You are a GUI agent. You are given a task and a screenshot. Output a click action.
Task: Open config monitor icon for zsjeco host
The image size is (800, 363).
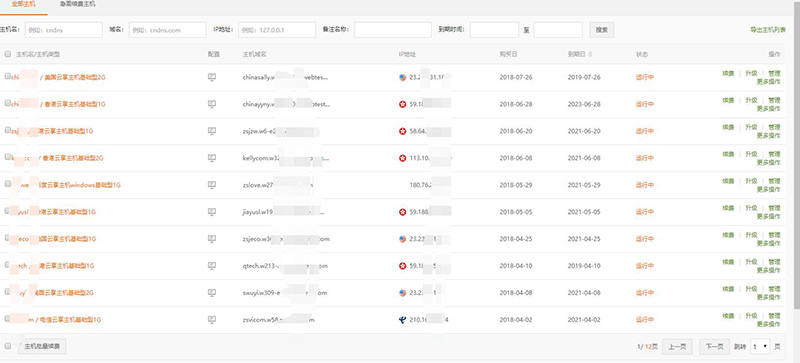(212, 239)
